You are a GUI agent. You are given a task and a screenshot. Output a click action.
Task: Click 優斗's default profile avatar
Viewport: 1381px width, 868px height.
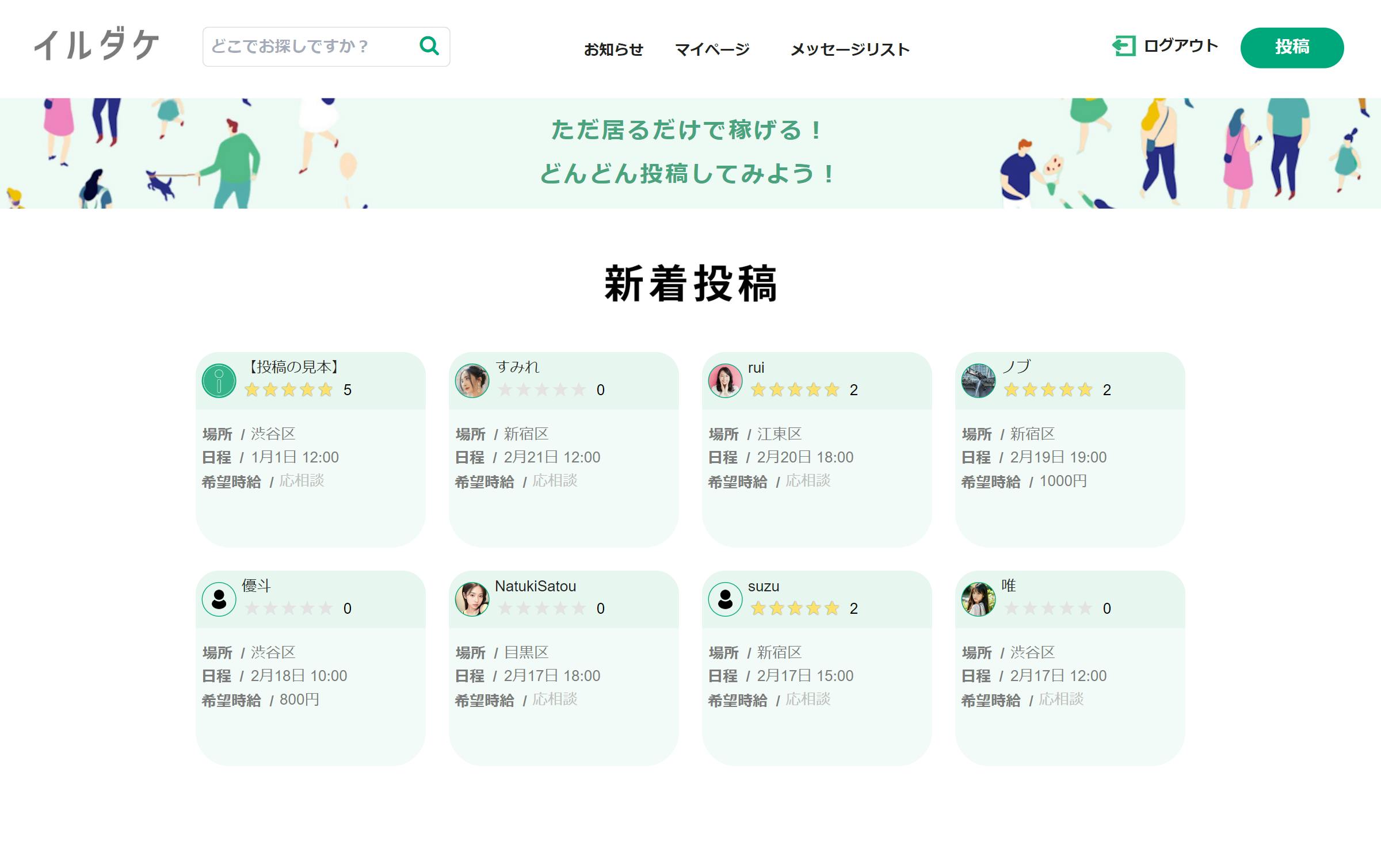pos(219,599)
